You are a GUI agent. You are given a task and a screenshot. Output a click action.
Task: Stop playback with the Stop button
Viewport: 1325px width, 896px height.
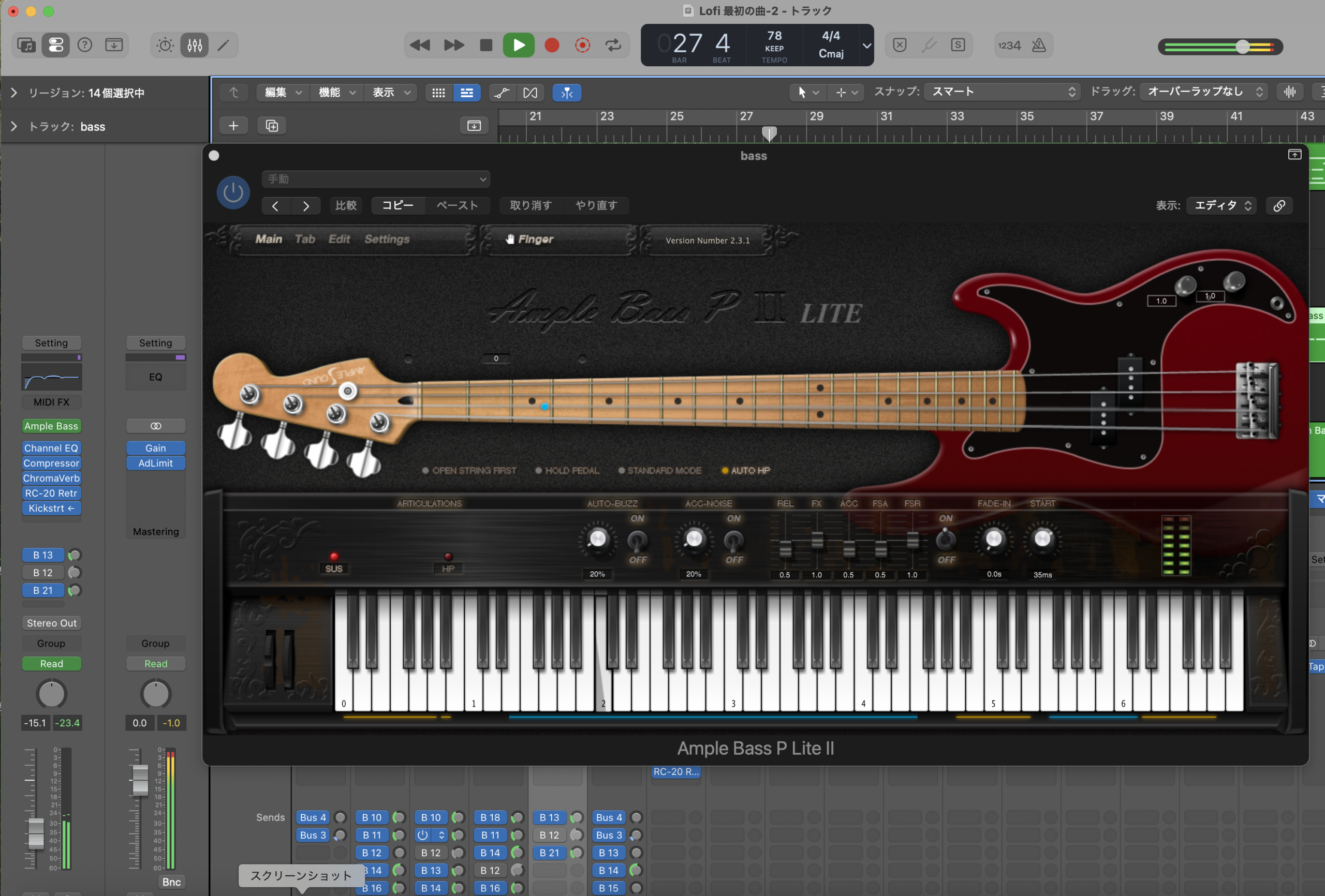(x=486, y=45)
